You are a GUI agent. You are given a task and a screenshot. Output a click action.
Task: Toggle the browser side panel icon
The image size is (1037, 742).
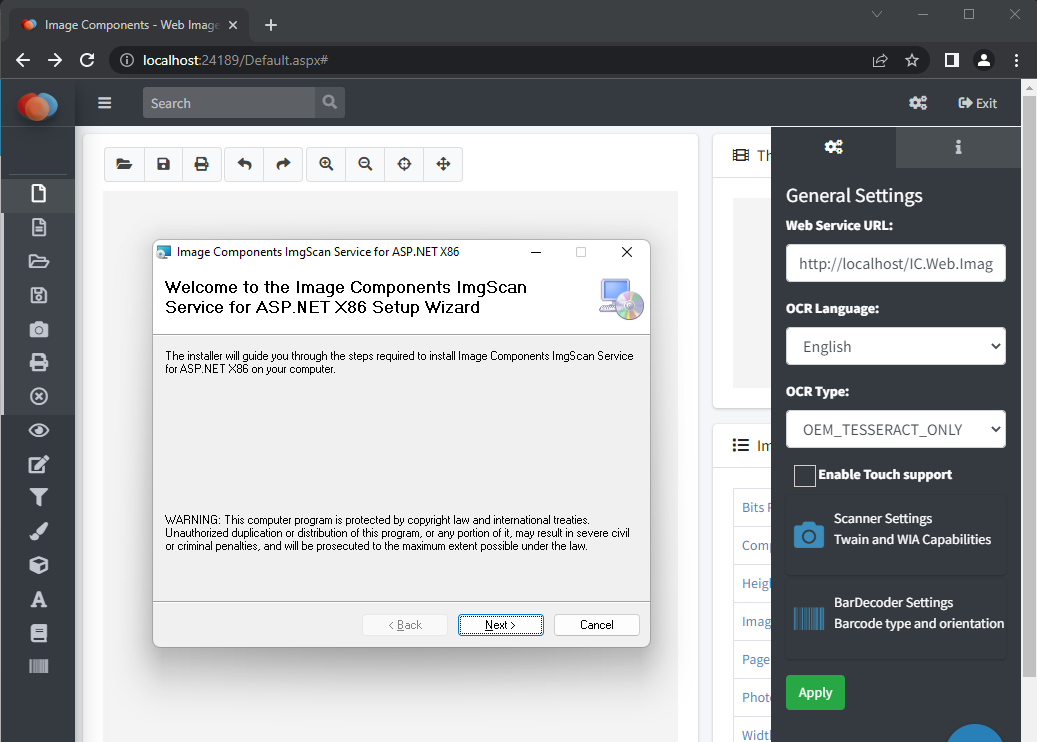point(952,60)
